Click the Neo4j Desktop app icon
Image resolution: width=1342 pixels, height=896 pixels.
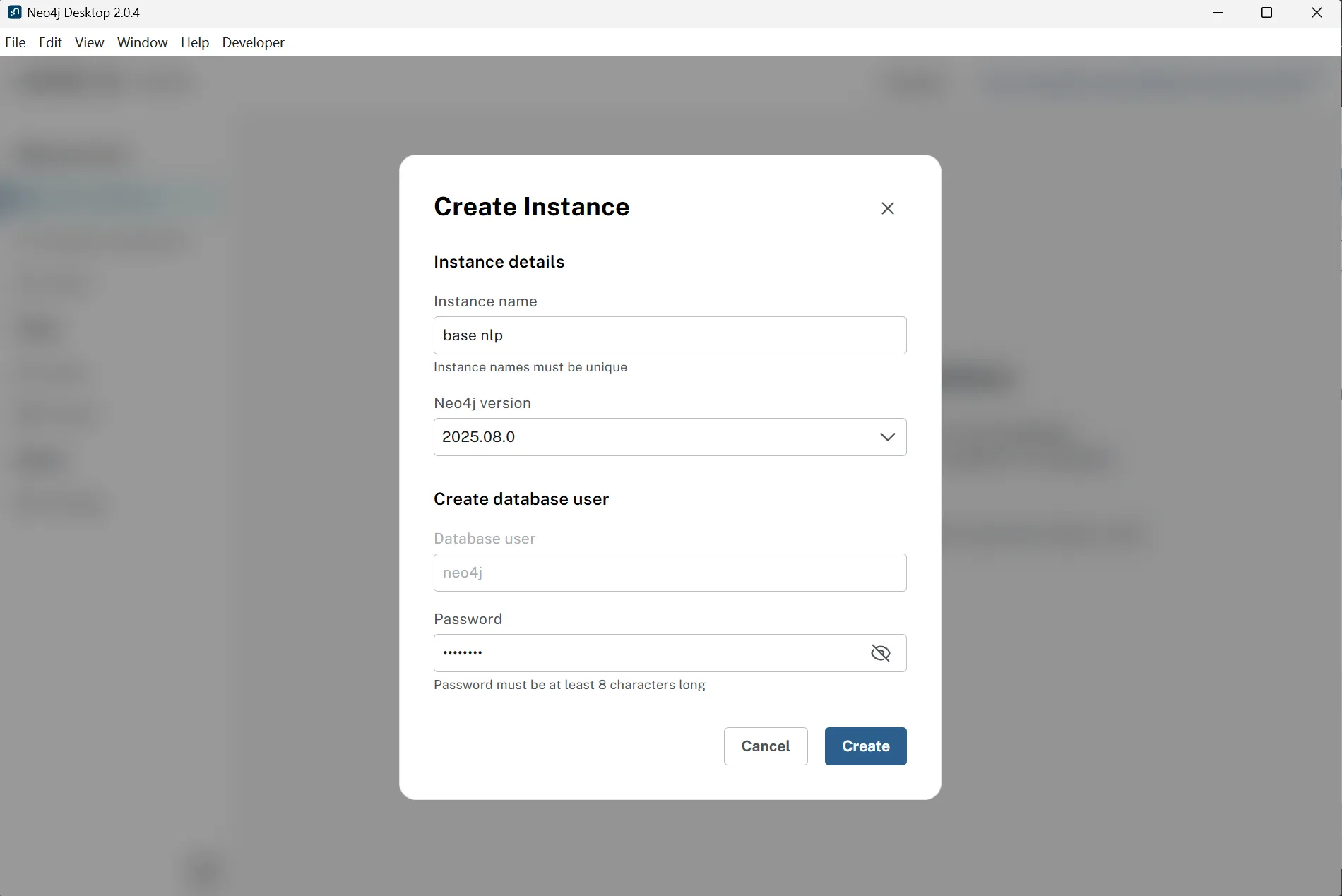(14, 13)
